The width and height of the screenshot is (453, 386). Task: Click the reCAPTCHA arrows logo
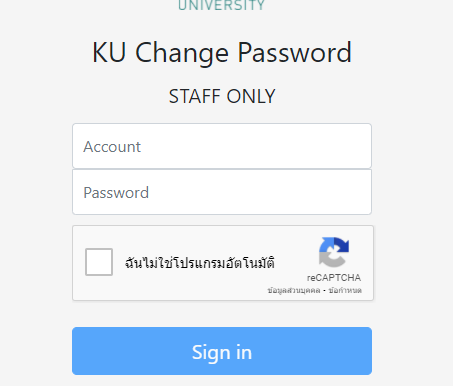point(334,252)
